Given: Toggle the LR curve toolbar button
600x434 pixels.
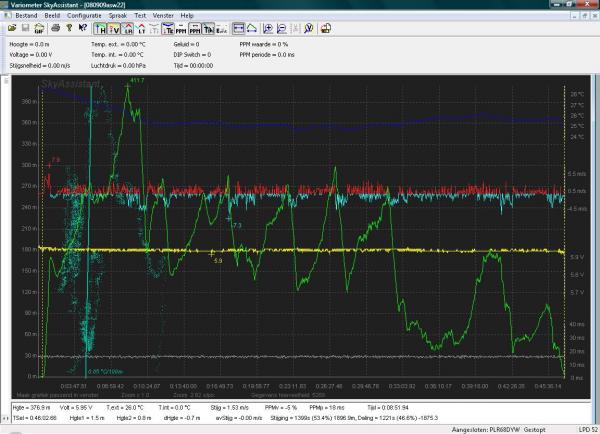Looking at the screenshot, I should (128, 29).
